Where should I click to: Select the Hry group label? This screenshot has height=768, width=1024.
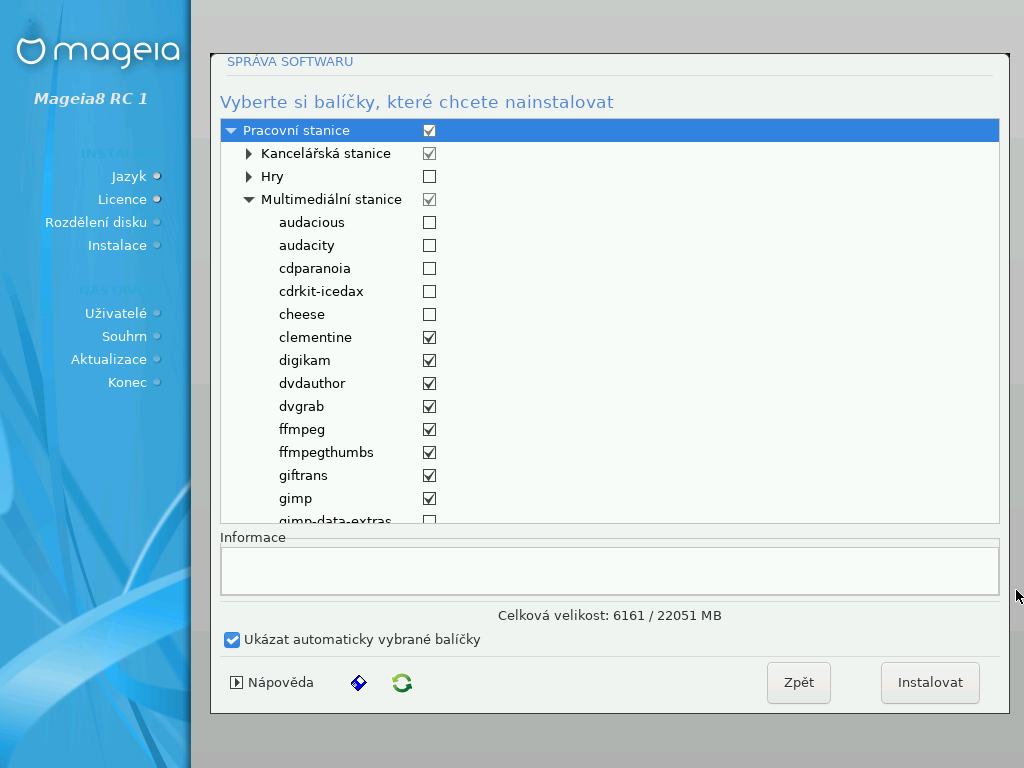(x=272, y=177)
